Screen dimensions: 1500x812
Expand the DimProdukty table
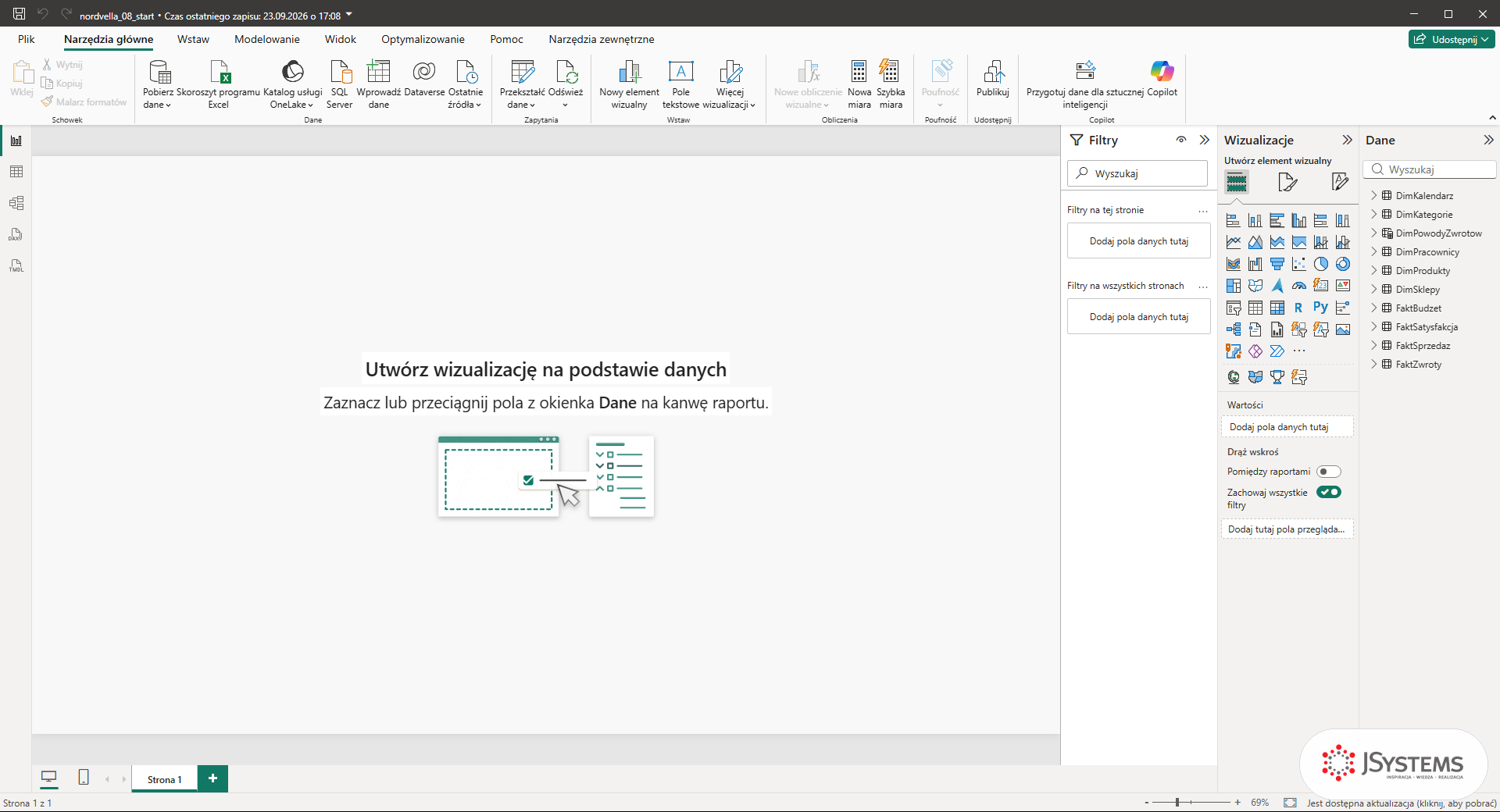[x=1374, y=270]
